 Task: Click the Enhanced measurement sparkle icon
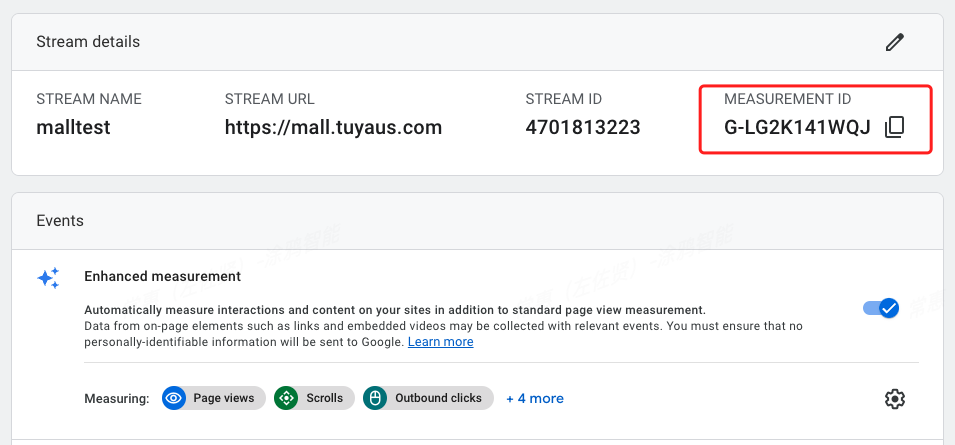(x=48, y=278)
